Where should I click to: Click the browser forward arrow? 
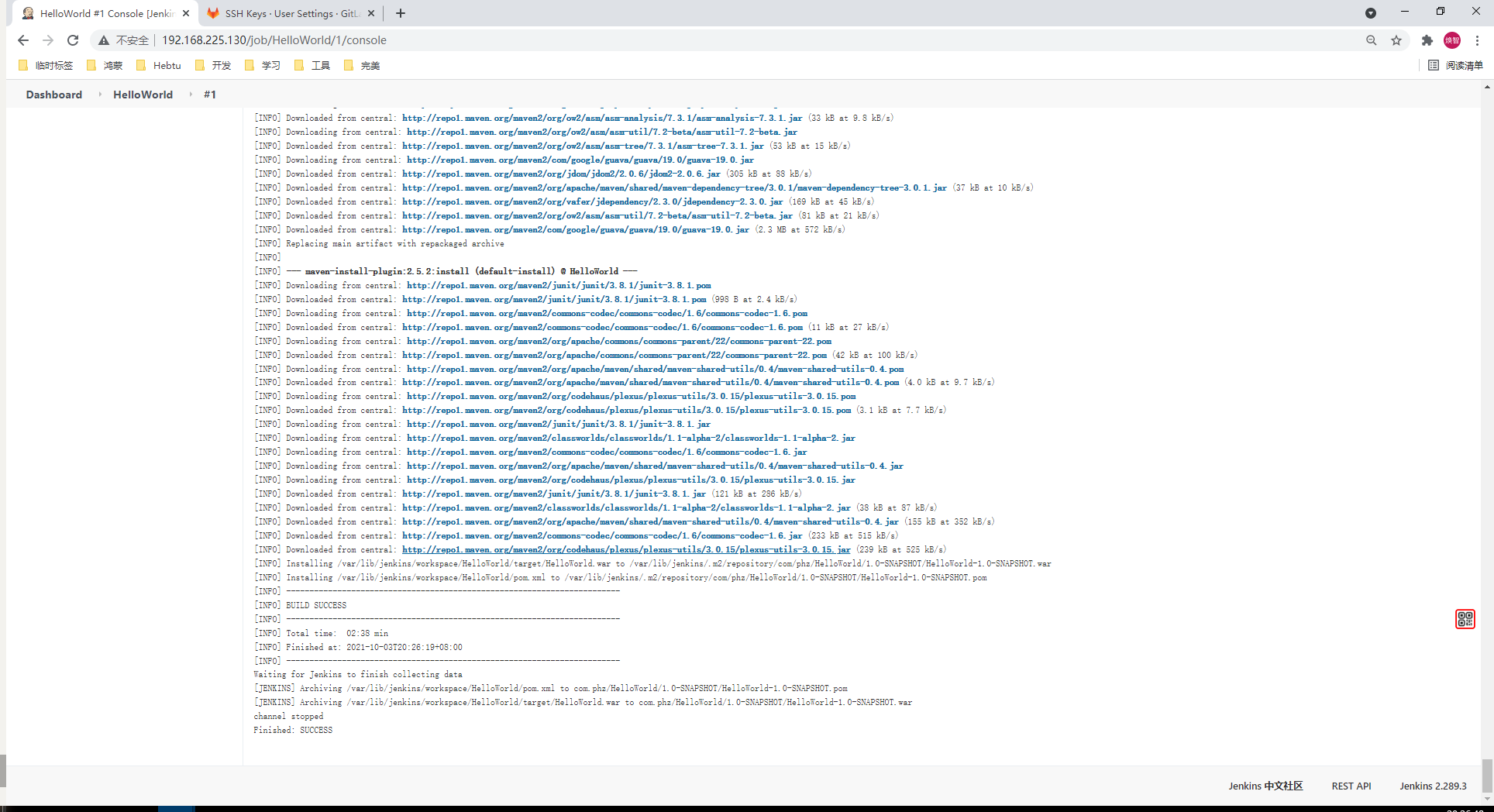(x=48, y=40)
